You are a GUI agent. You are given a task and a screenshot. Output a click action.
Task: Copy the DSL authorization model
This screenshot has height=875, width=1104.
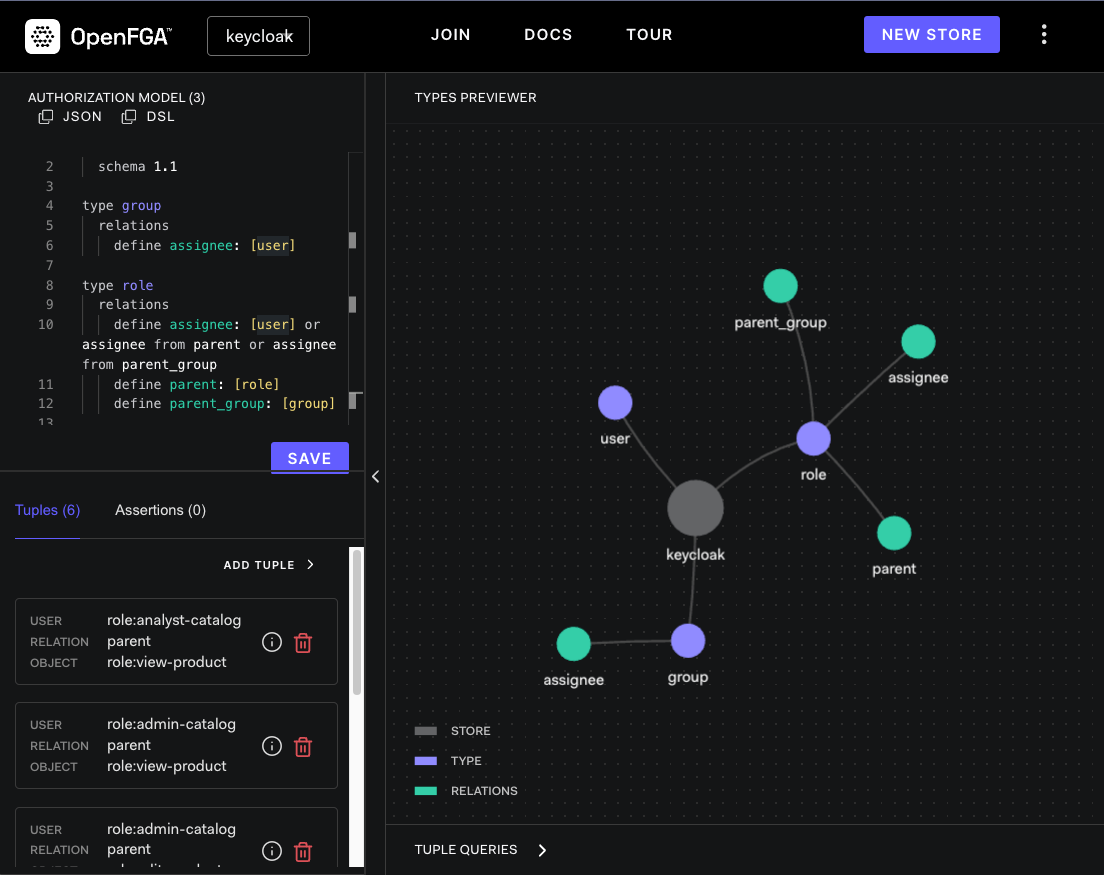point(129,116)
